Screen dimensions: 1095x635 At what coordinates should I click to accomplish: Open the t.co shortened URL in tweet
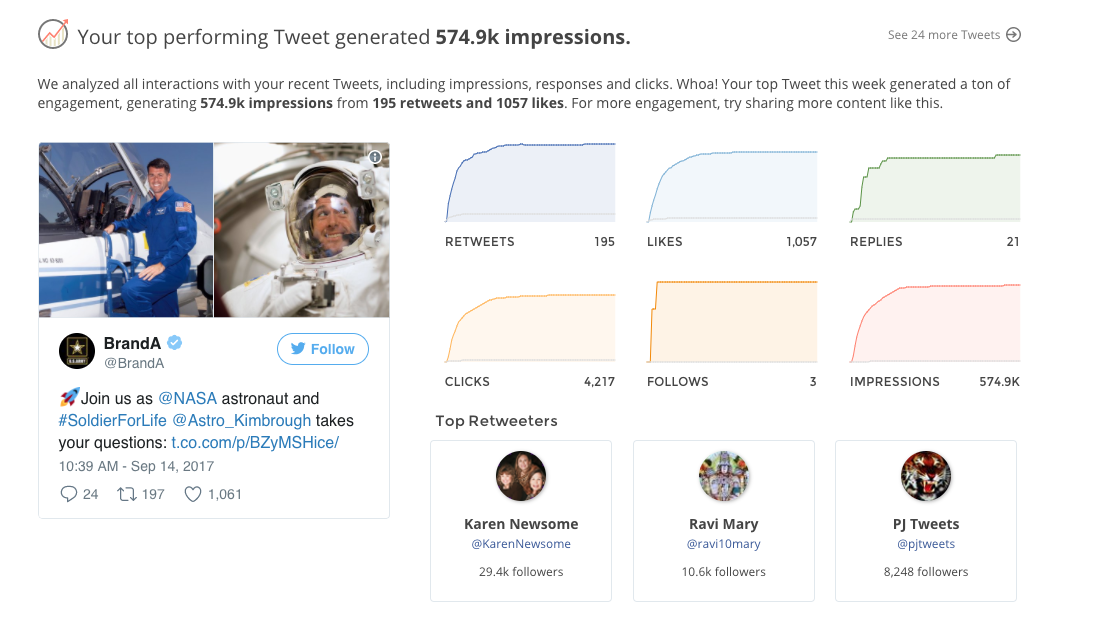[255, 442]
